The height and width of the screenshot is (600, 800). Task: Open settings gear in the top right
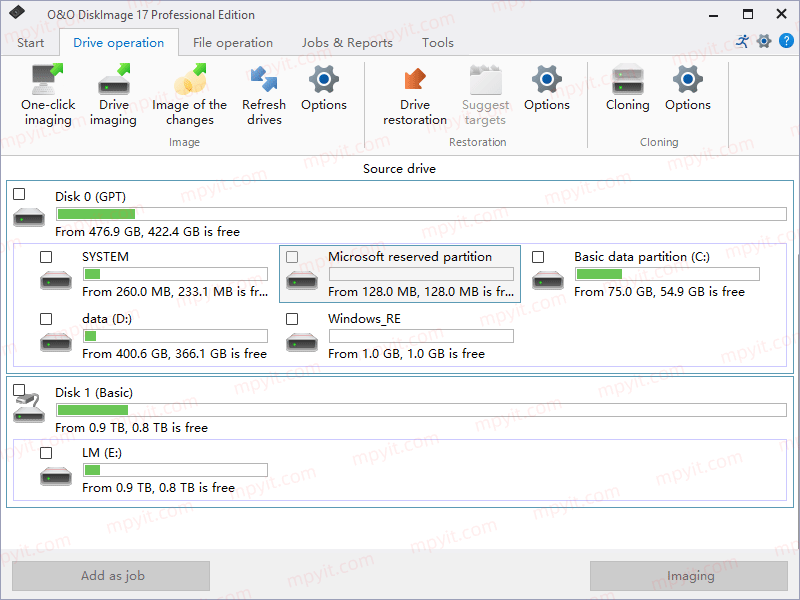tap(764, 41)
